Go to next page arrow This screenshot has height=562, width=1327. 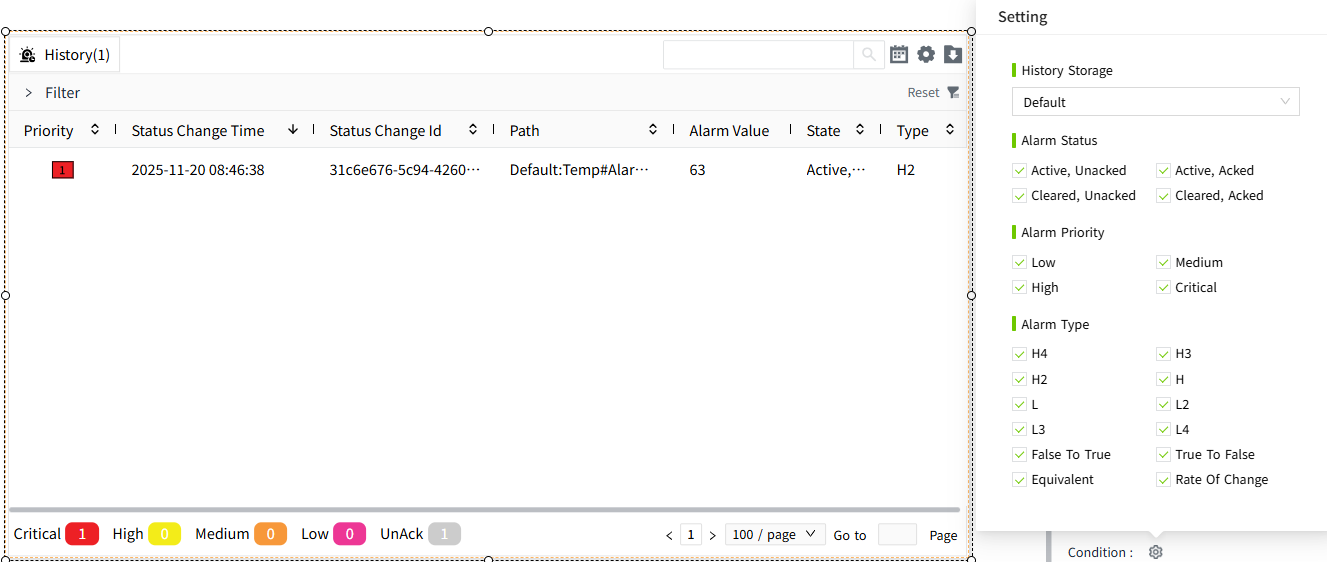(712, 535)
